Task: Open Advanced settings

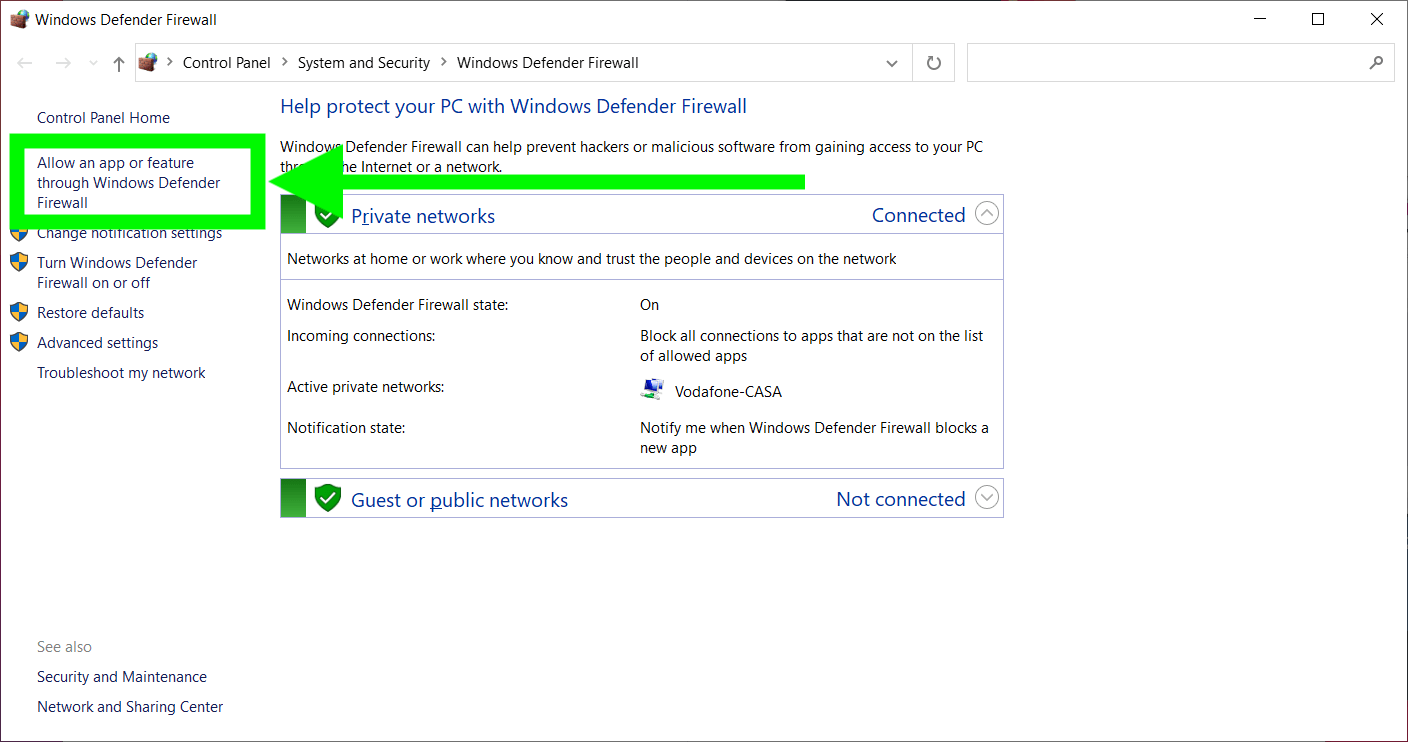Action: (97, 342)
